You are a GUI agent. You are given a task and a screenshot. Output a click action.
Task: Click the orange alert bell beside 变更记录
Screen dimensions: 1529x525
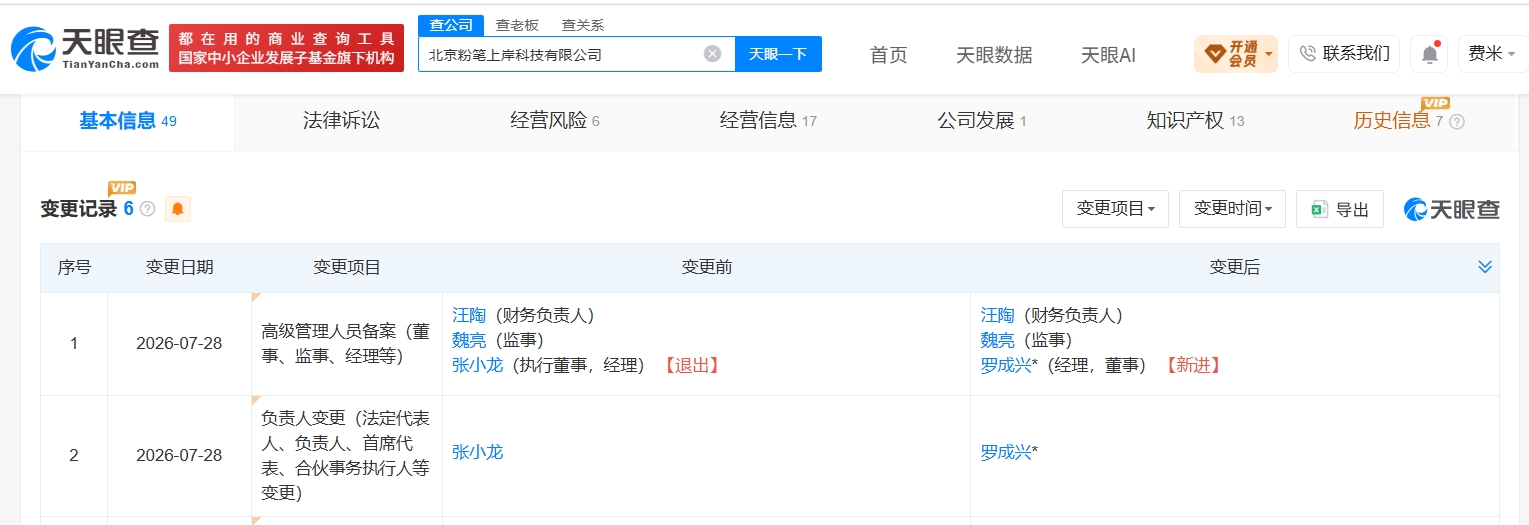click(178, 209)
